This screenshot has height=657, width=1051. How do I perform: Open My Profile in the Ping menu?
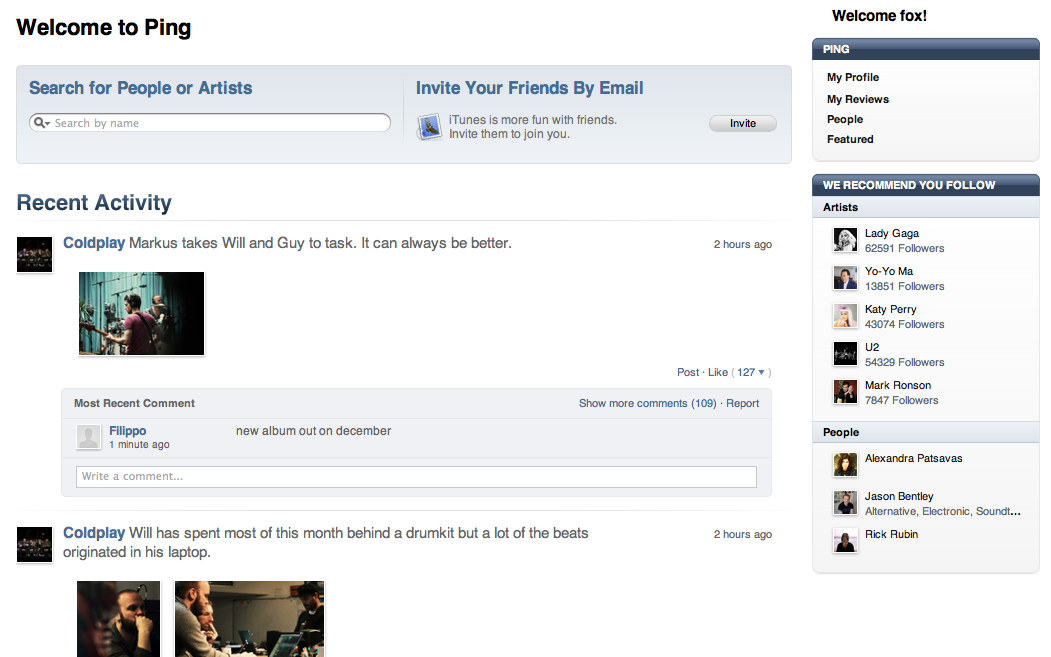click(853, 77)
